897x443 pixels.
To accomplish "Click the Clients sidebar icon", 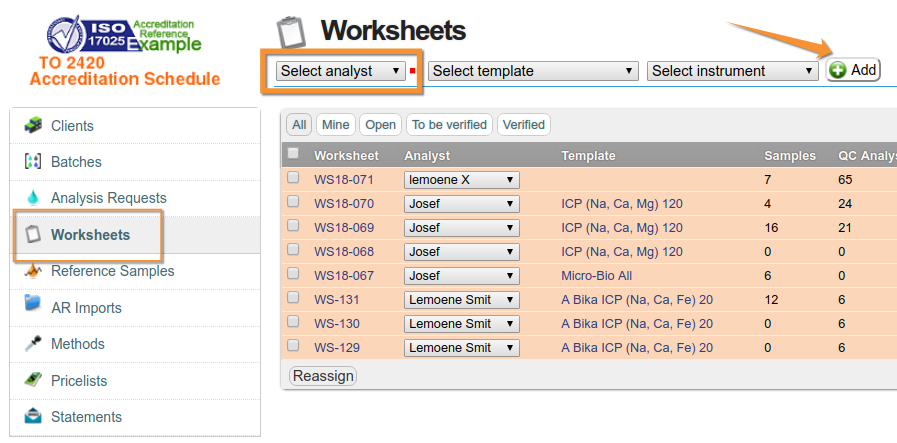I will 33,125.
